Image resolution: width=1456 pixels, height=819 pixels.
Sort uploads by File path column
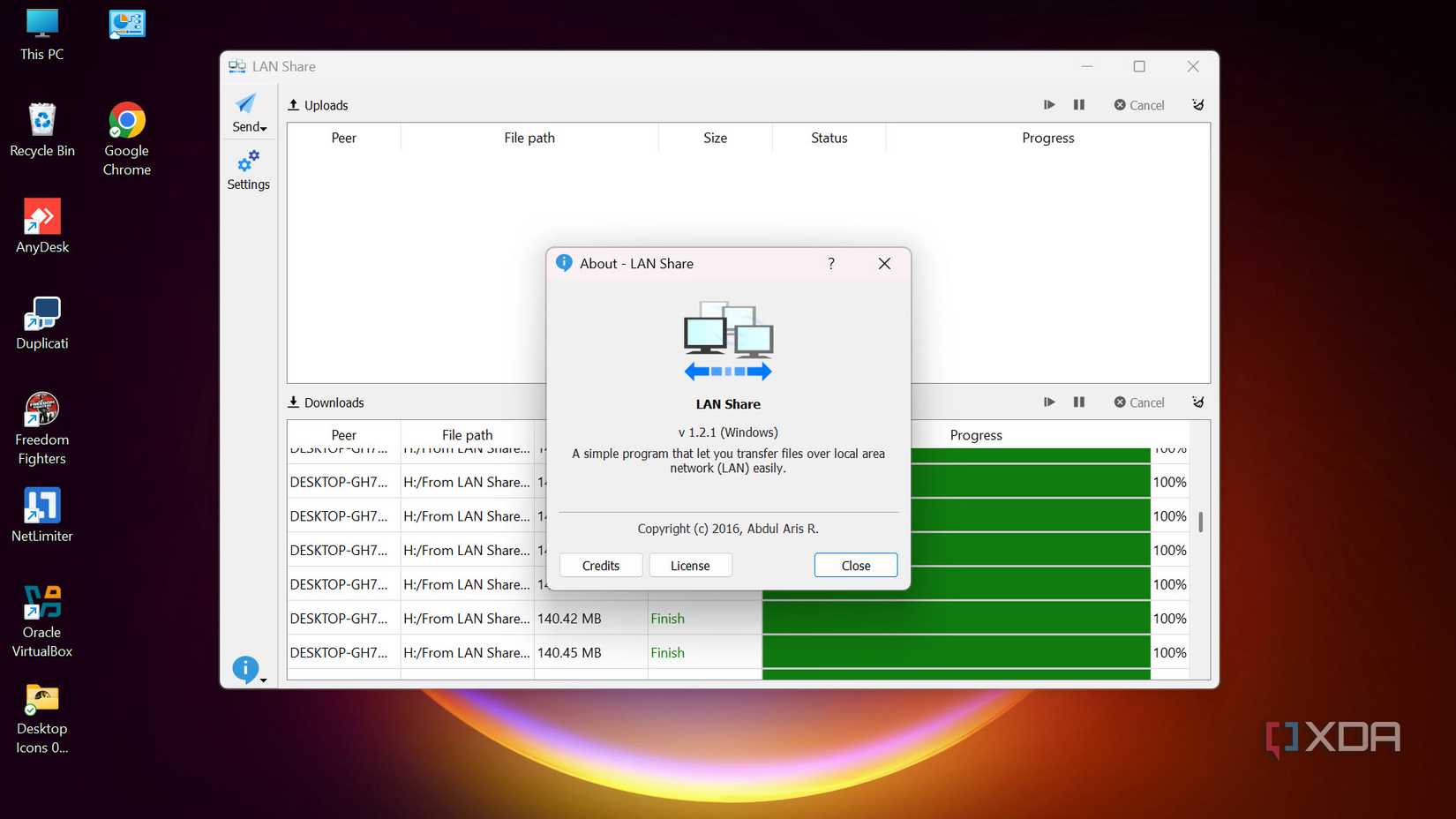tap(529, 139)
